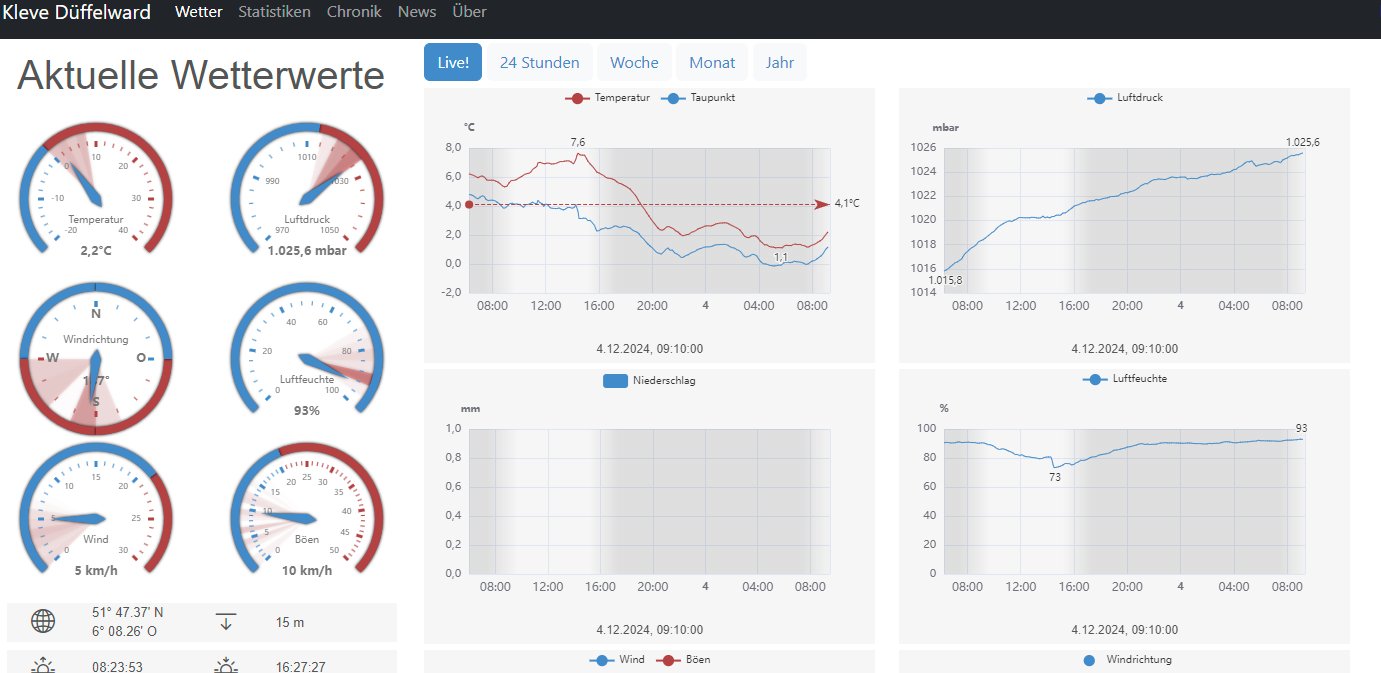This screenshot has height=673, width=1381.
Task: Click the 10 km/h gust reading
Action: coord(307,571)
